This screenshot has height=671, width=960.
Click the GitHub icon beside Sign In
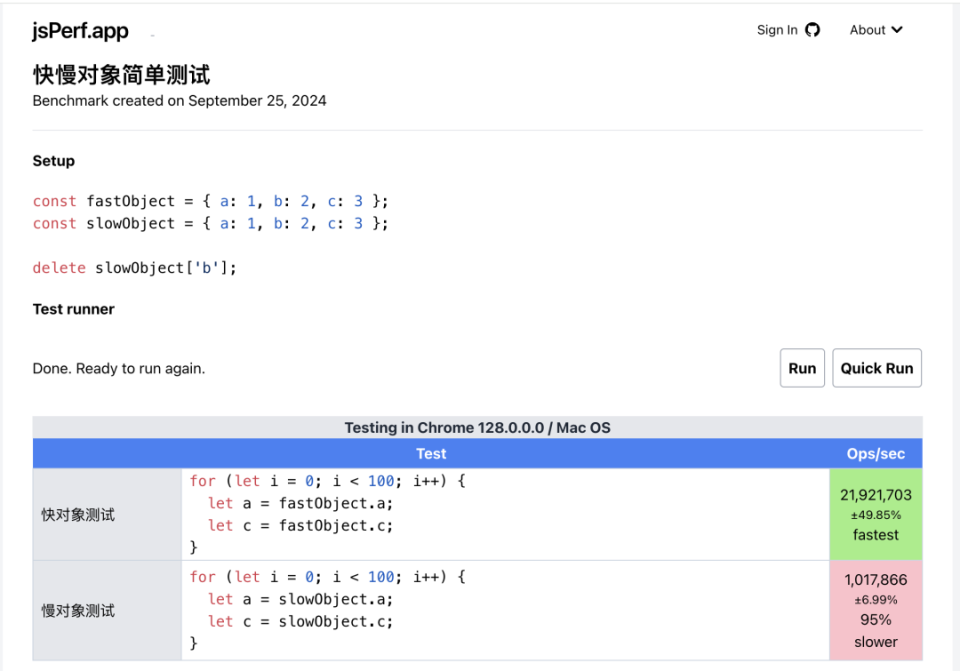(812, 30)
